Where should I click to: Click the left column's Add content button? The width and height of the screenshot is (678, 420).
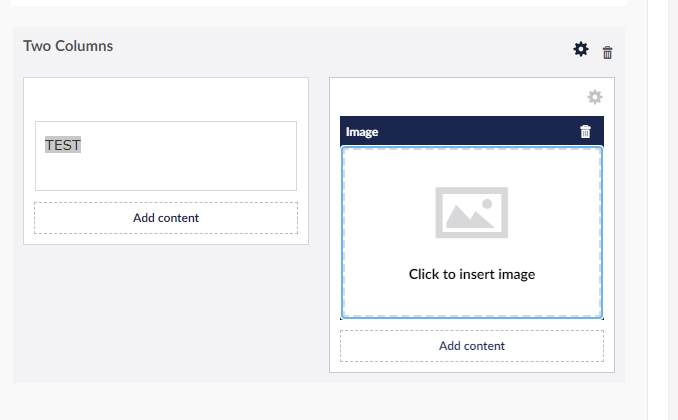click(x=166, y=218)
